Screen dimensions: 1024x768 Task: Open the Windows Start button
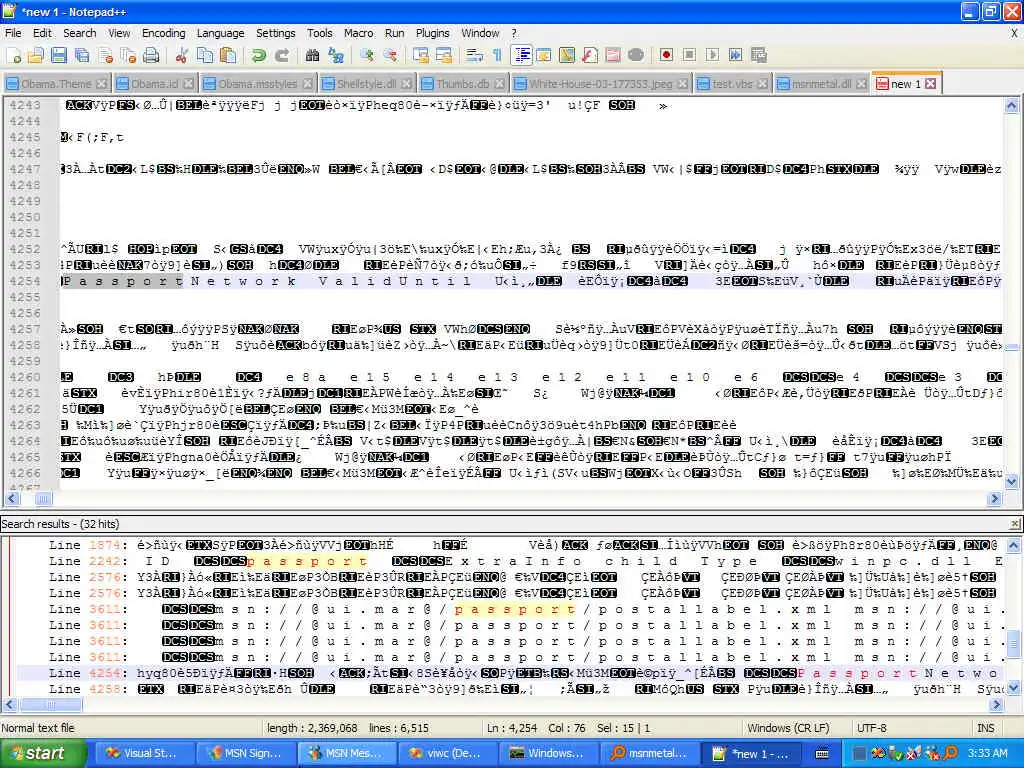[x=43, y=753]
